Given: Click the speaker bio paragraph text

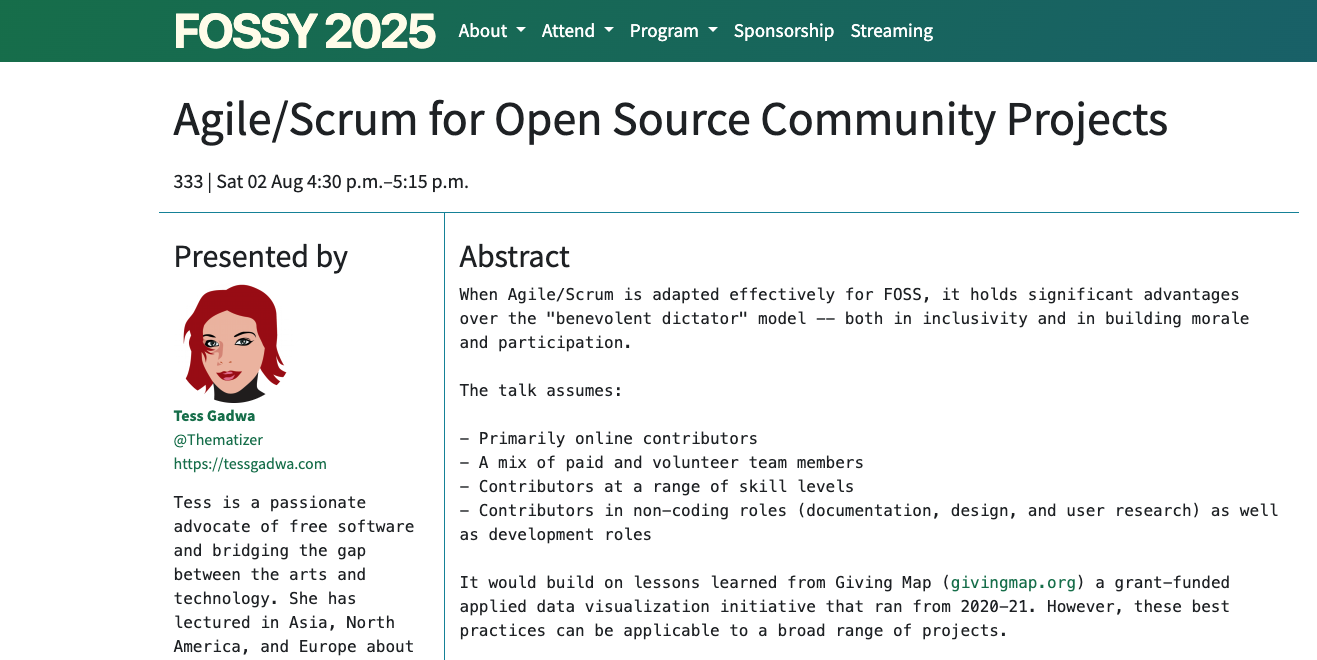Looking at the screenshot, I should click(294, 575).
